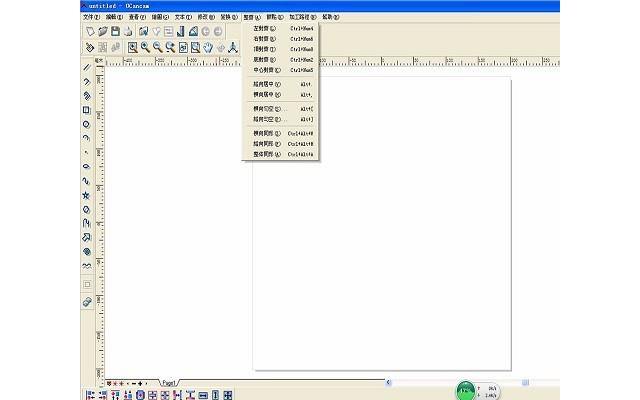
Task: Select the arc drawing tool
Action: click(87, 138)
